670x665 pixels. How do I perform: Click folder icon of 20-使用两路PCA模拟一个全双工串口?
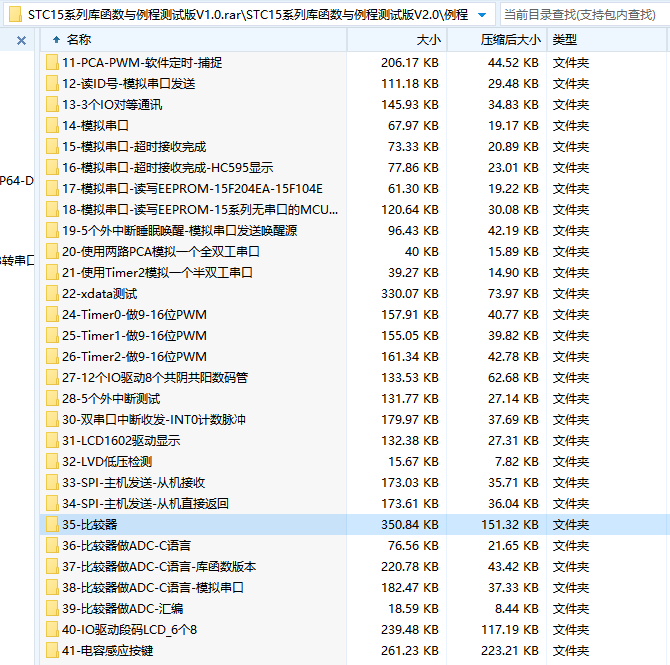tap(52, 252)
